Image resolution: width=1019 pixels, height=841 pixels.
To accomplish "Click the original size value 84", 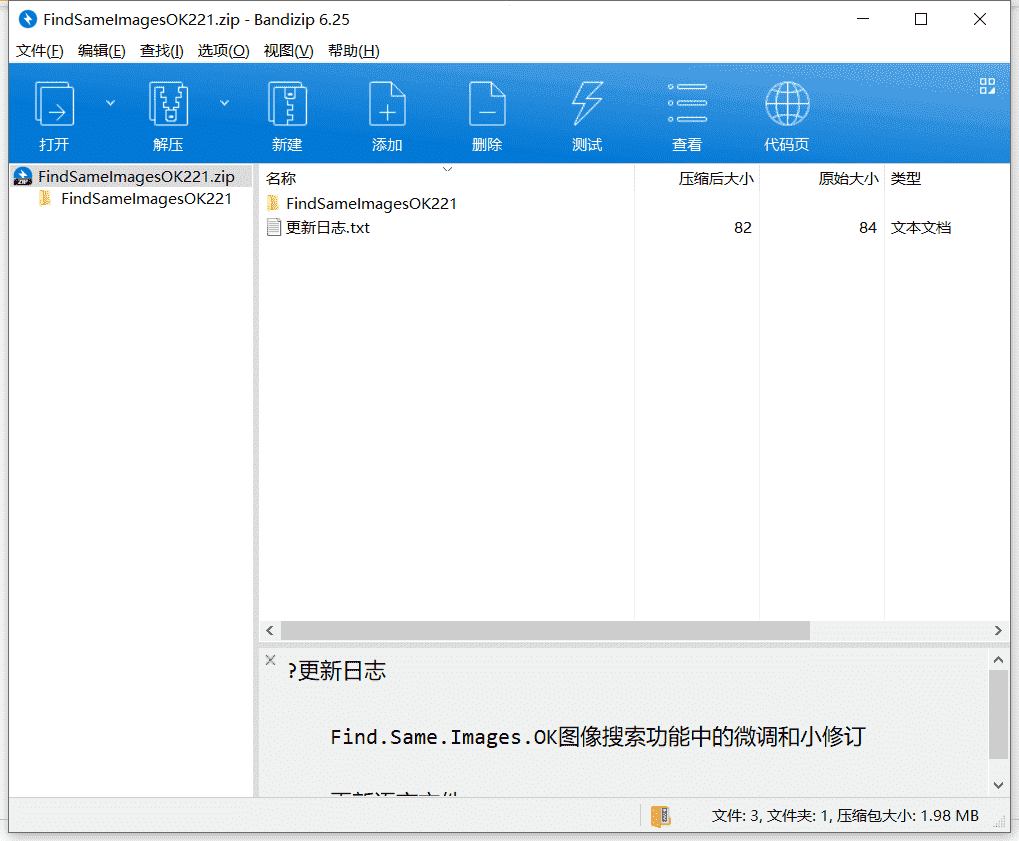I will click(868, 227).
